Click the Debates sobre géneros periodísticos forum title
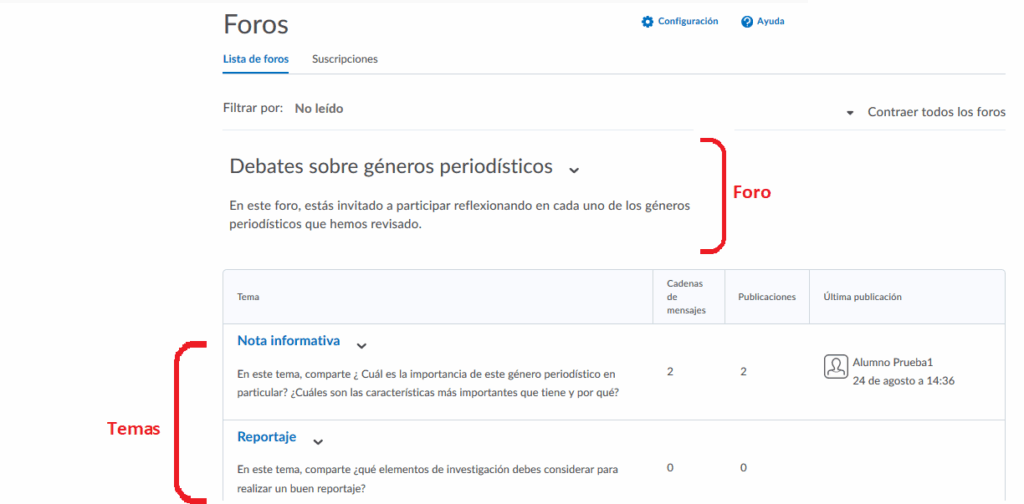The image size is (1024, 504). pyautogui.click(x=391, y=165)
